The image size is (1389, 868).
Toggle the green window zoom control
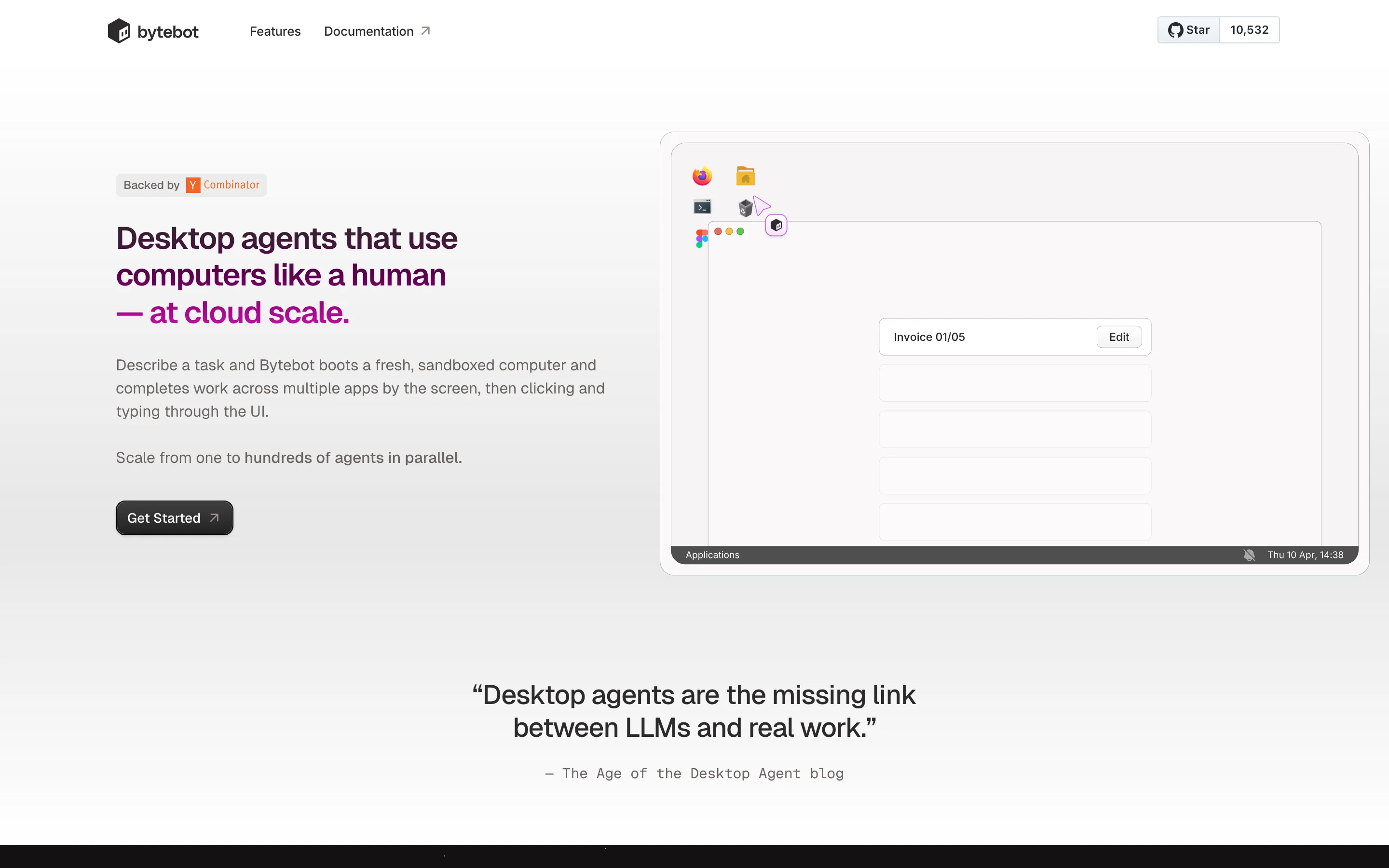[x=741, y=231]
